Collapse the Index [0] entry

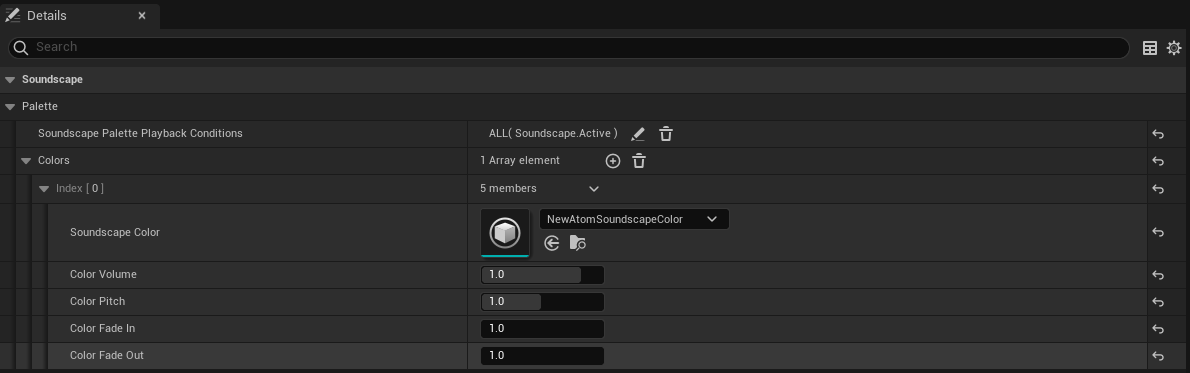pyautogui.click(x=43, y=188)
